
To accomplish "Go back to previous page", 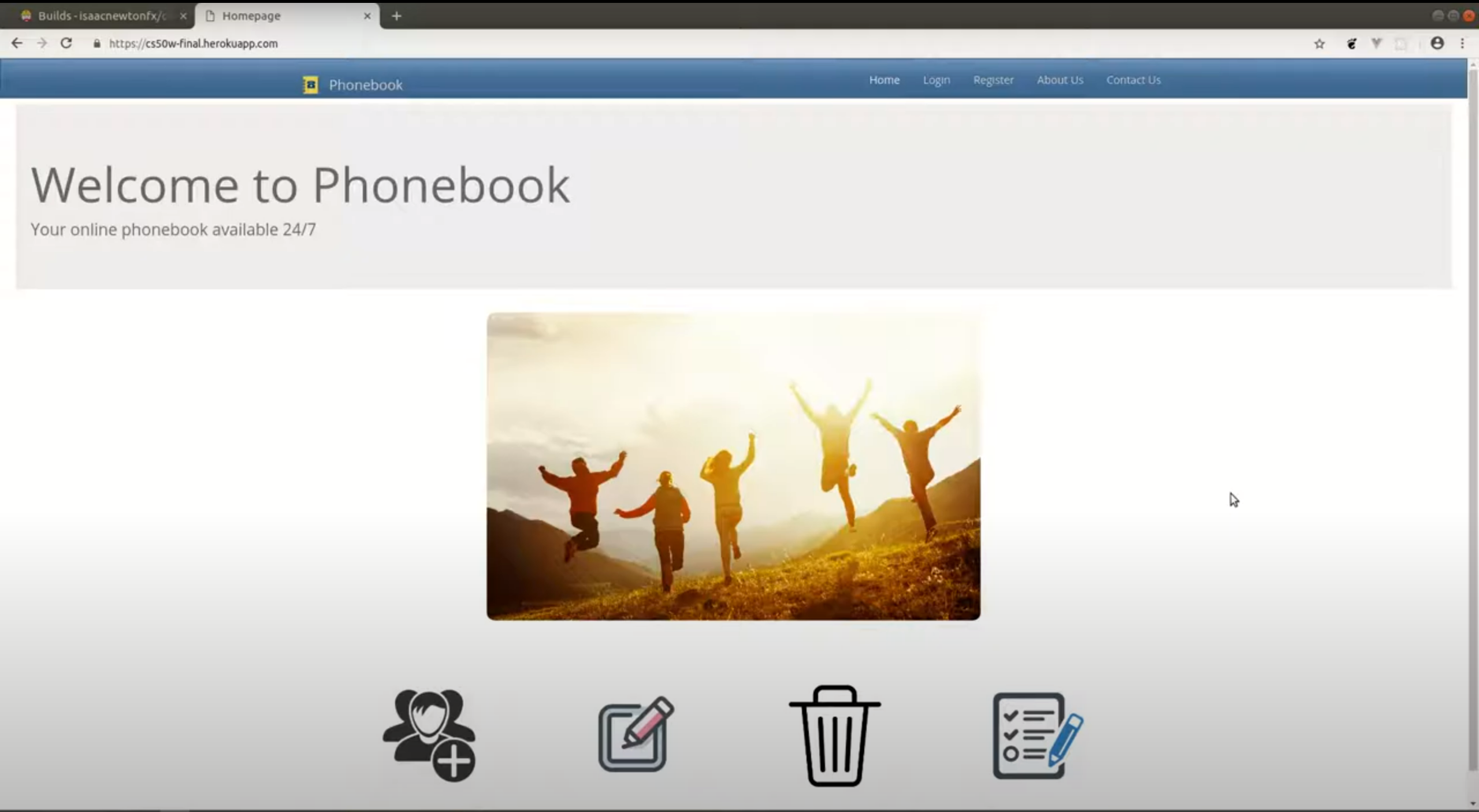I will pyautogui.click(x=17, y=43).
